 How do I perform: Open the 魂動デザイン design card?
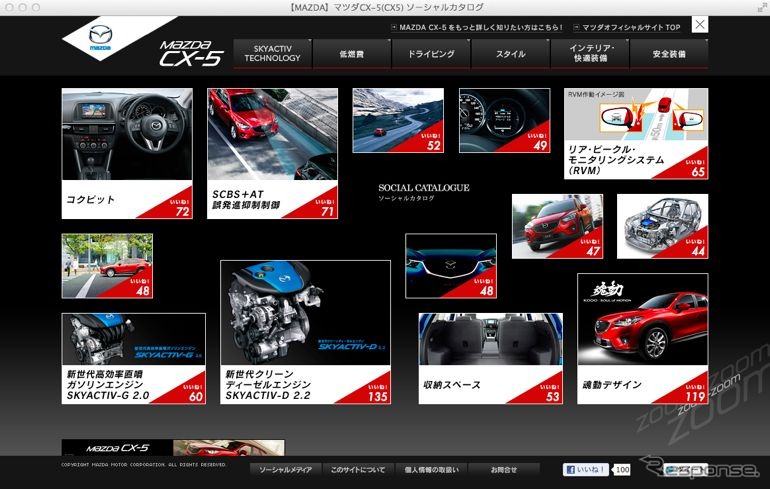point(643,339)
